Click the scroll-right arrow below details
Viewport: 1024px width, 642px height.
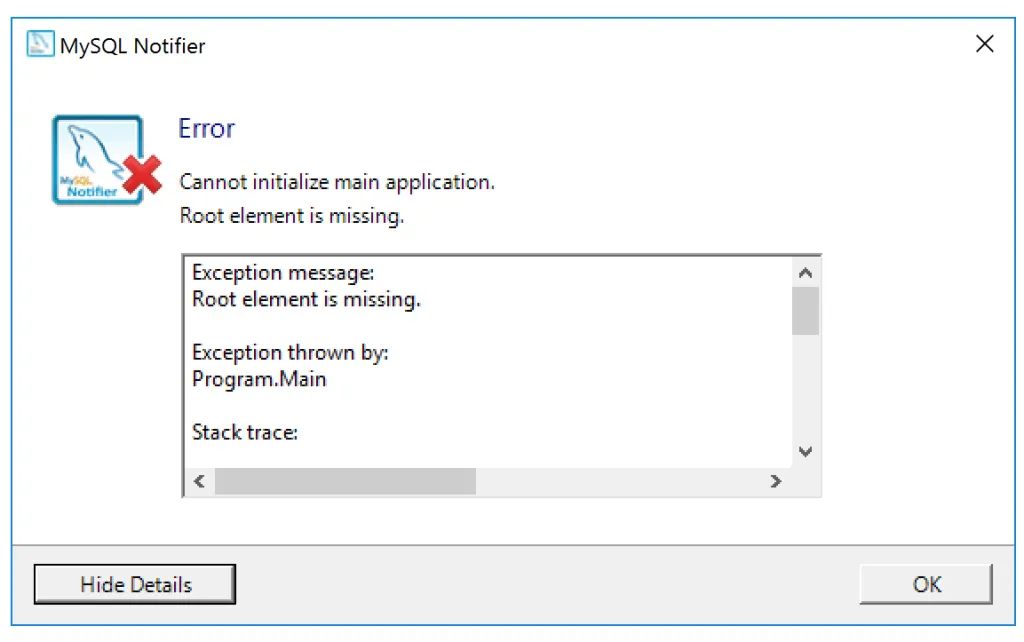point(776,482)
